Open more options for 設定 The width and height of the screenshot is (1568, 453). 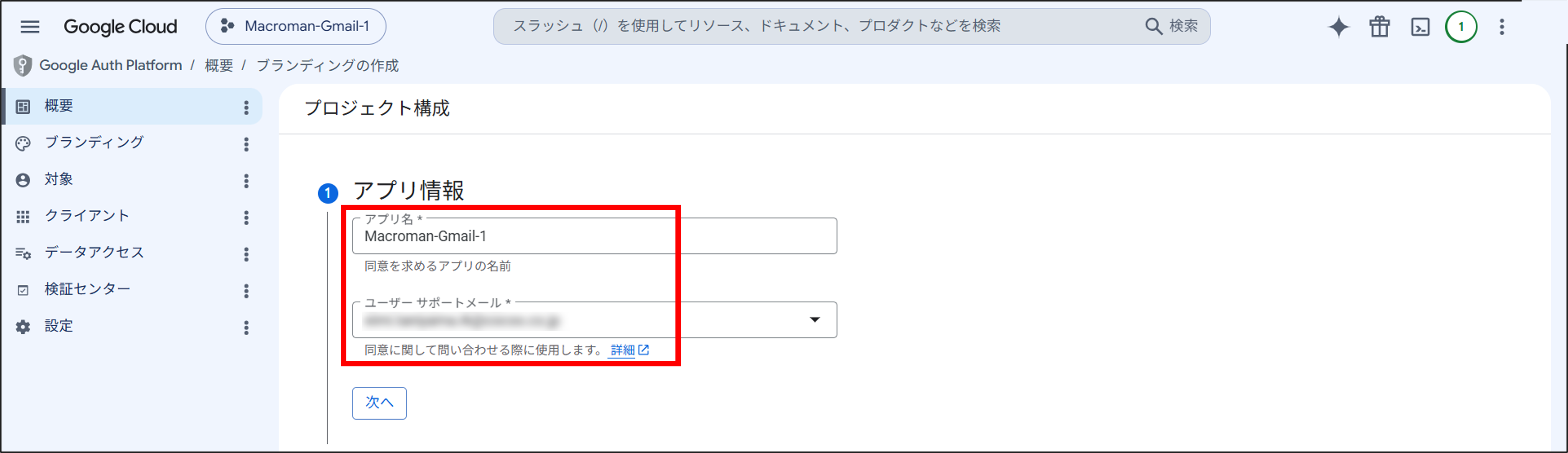(246, 328)
